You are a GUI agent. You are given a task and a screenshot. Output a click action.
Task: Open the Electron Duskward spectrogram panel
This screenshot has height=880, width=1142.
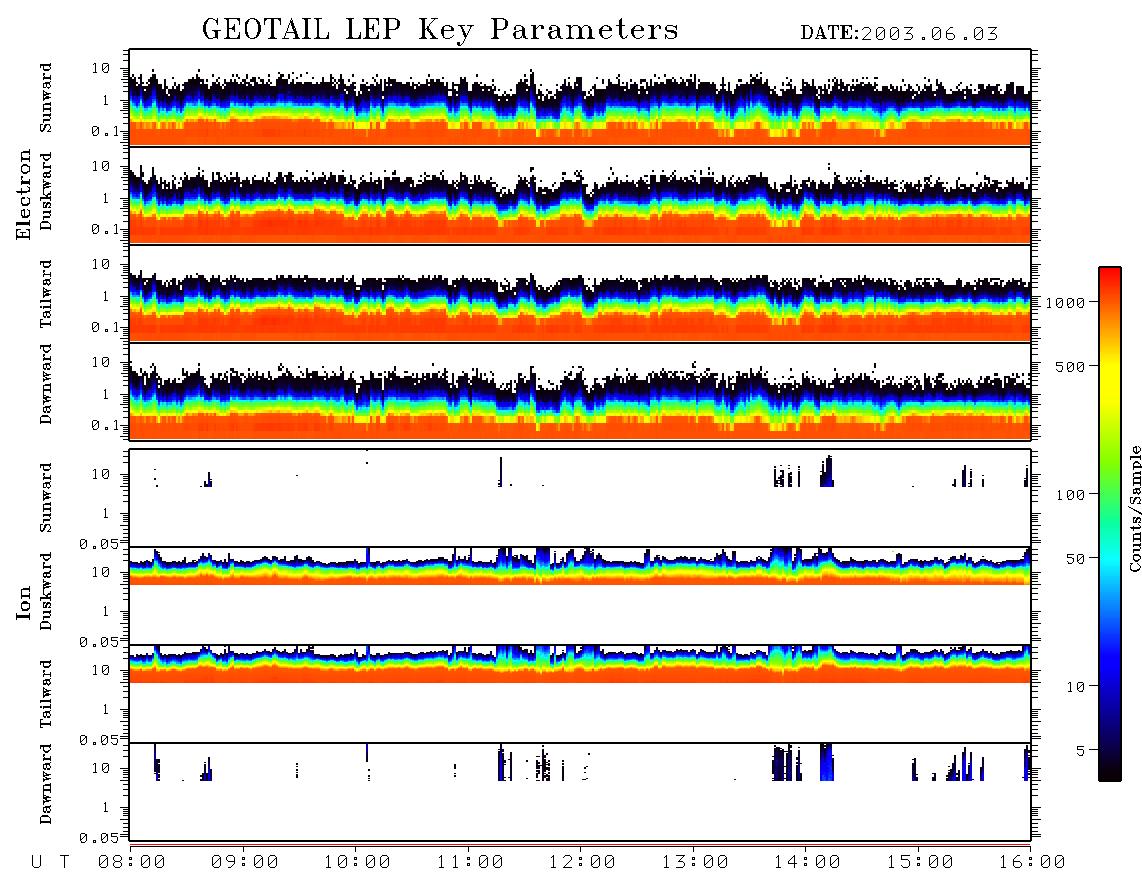point(580,195)
